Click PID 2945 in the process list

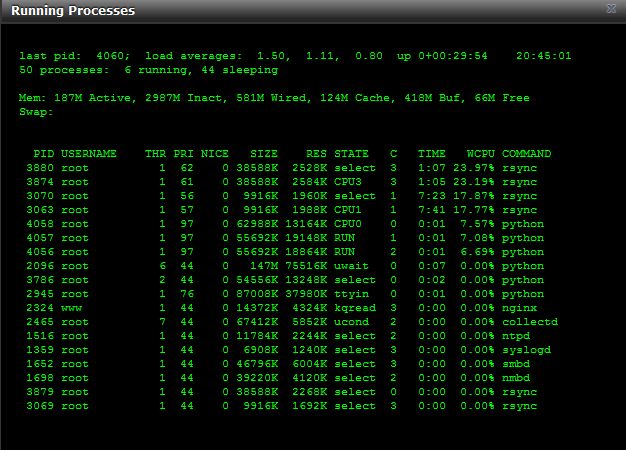[40, 293]
